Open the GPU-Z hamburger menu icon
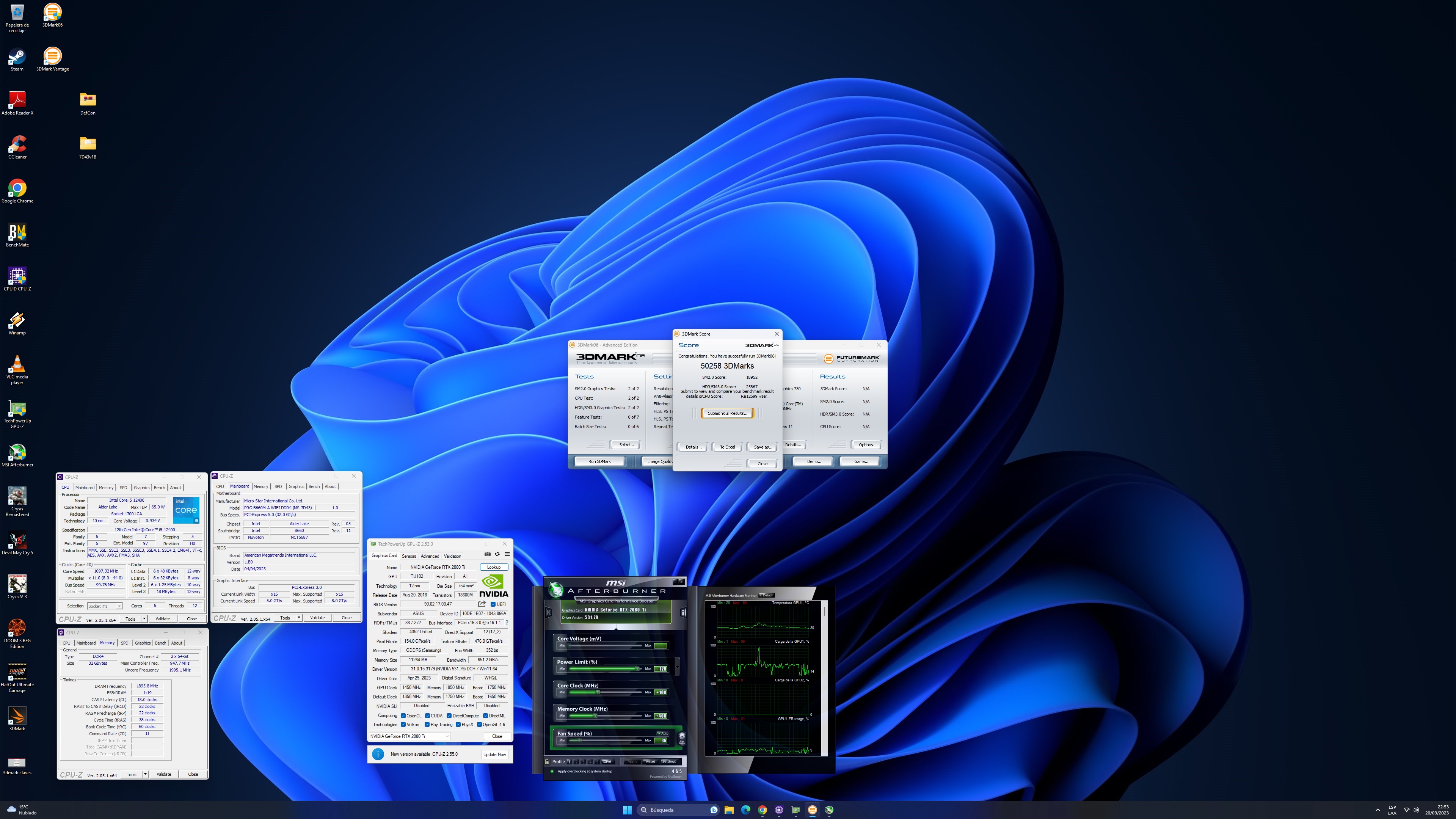Viewport: 1456px width, 819px height. coord(507,554)
